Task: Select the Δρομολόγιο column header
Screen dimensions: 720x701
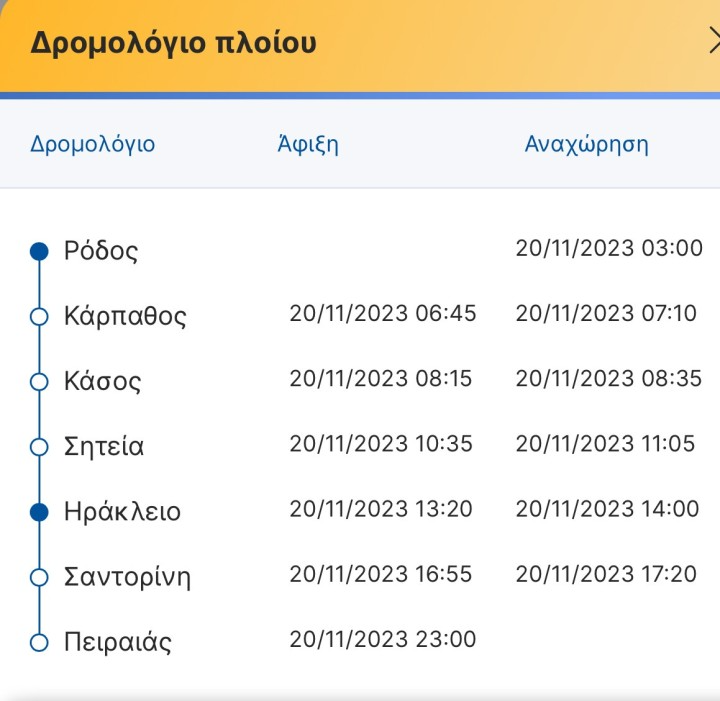Action: [93, 144]
